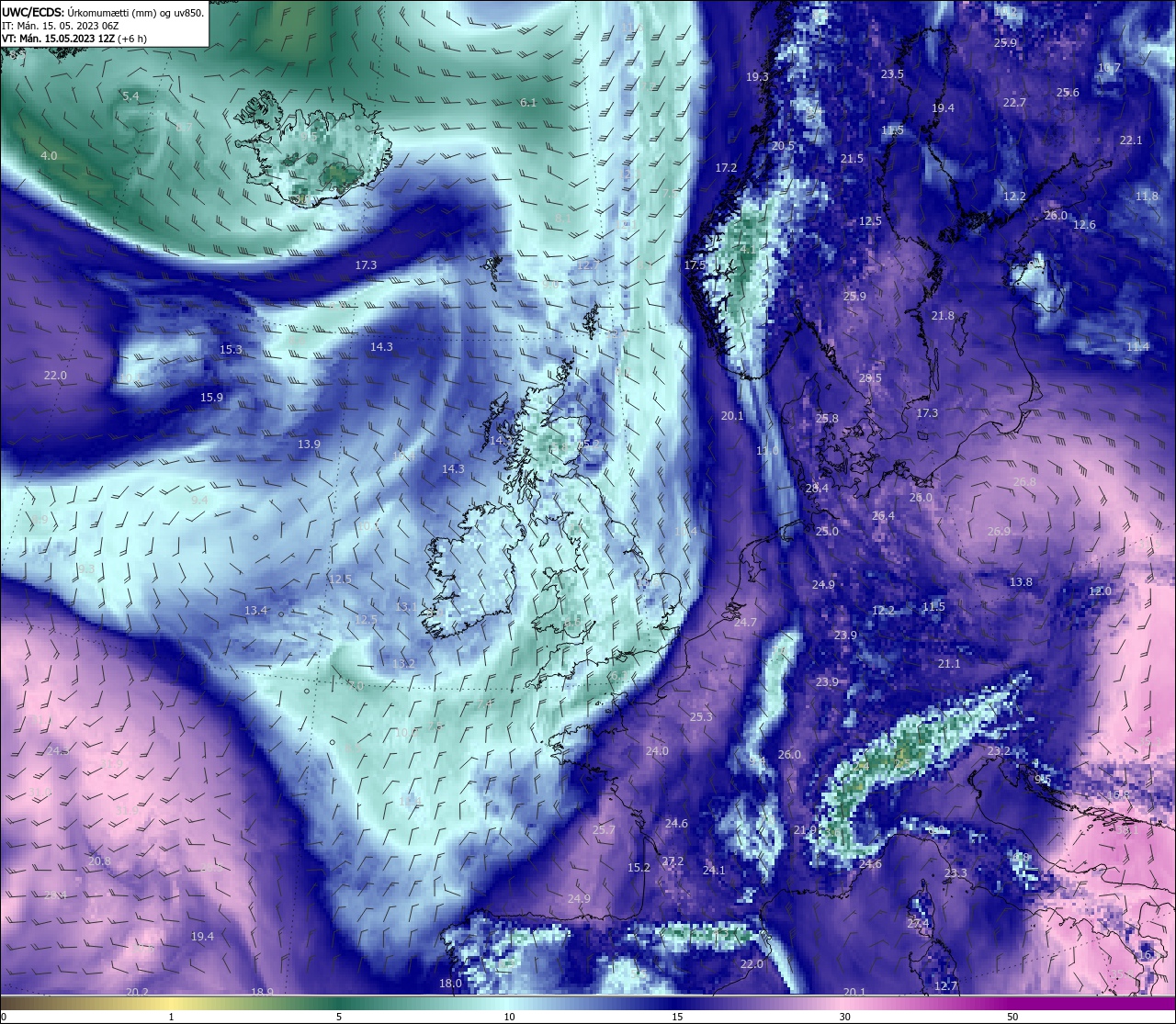The image size is (1176, 1024).
Task: Click the 27.2 map value
Action: click(673, 861)
